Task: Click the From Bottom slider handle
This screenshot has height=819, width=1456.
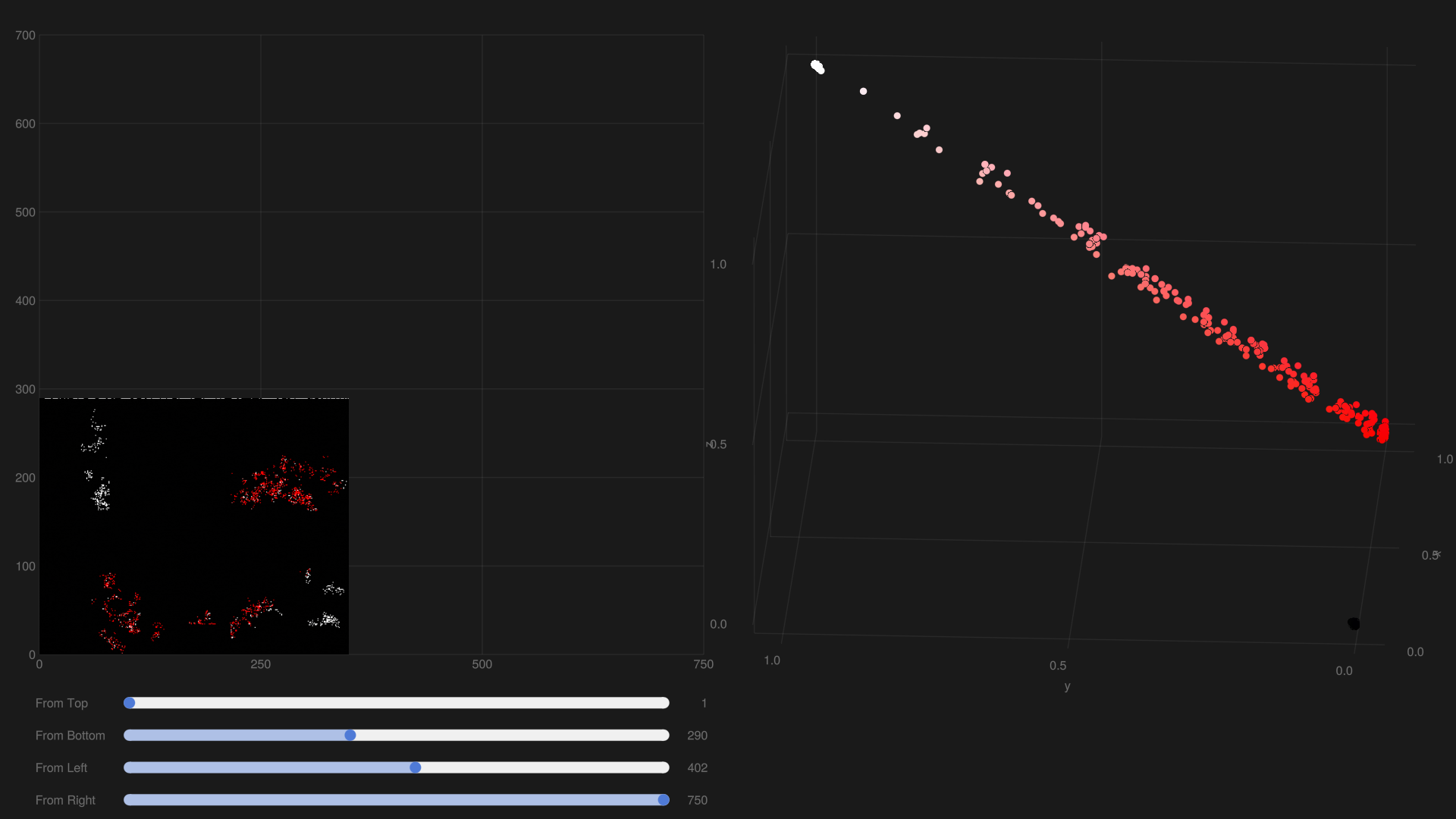Action: (x=350, y=735)
